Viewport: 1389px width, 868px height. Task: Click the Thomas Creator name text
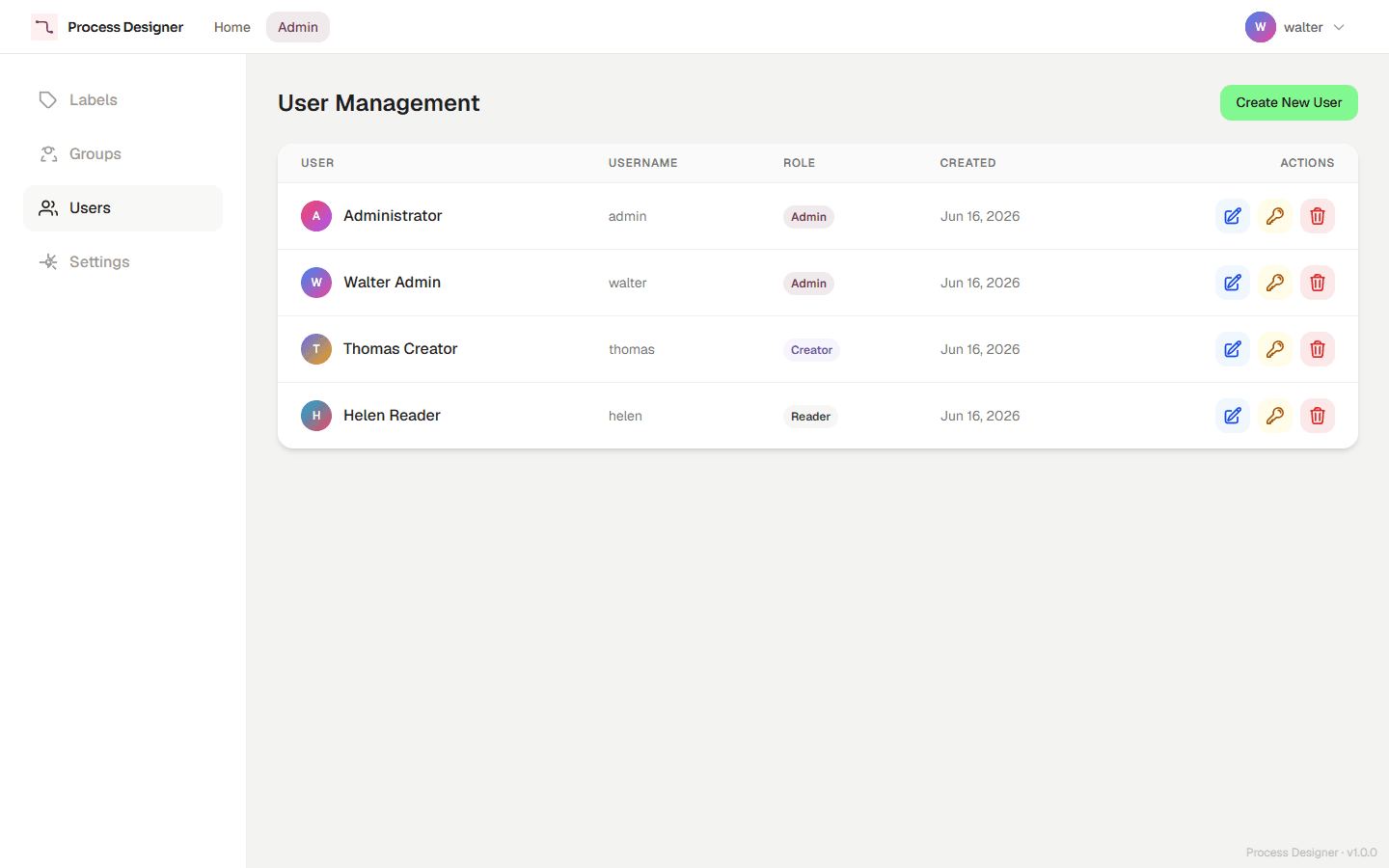tap(400, 349)
